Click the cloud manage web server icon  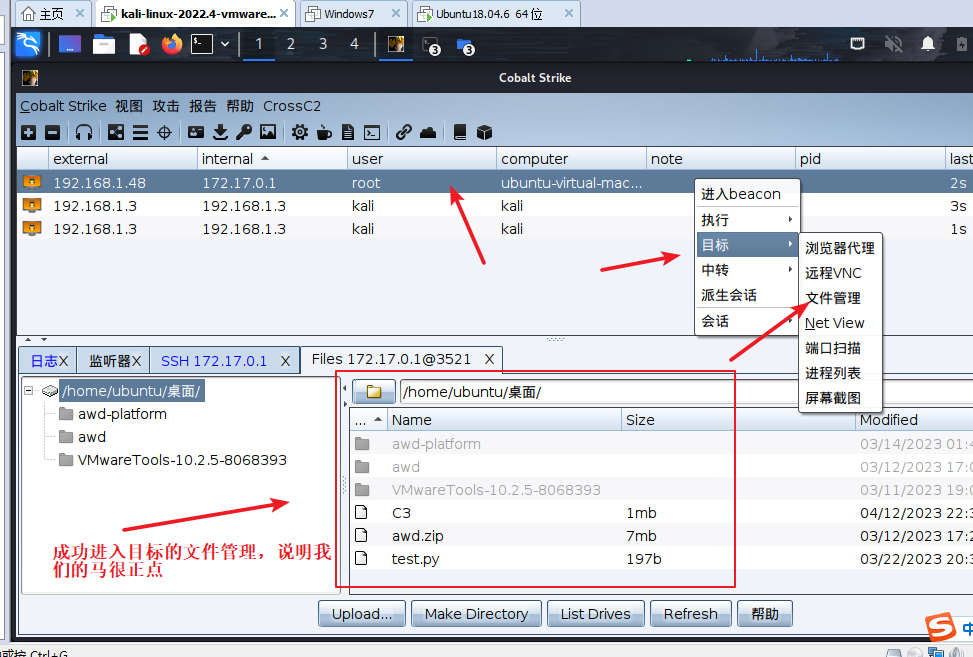pyautogui.click(x=428, y=132)
